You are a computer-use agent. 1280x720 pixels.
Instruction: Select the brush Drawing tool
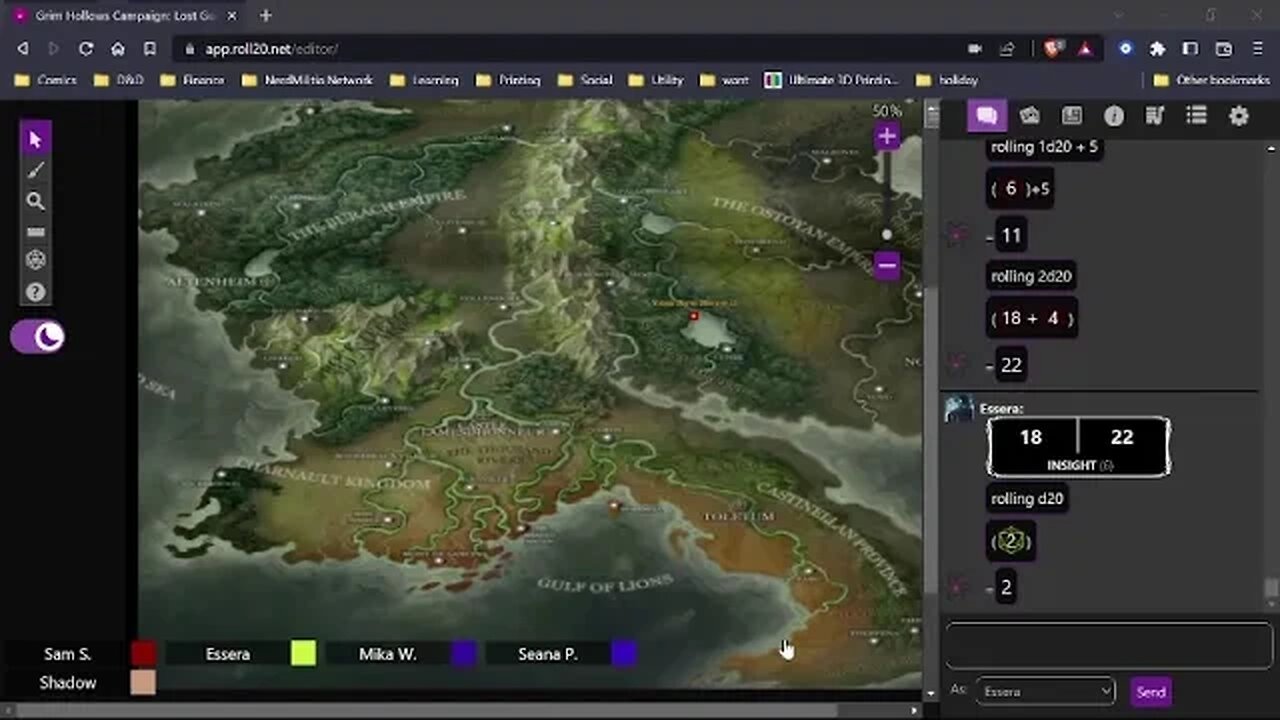tap(36, 170)
